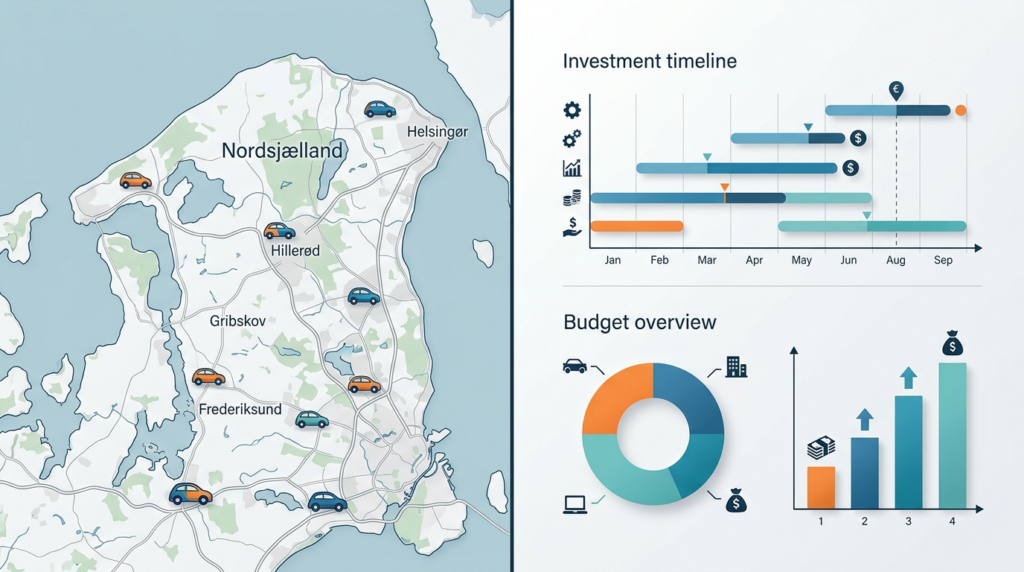1024x572 pixels.
Task: Click the hand holding dollar icon
Action: 572,227
